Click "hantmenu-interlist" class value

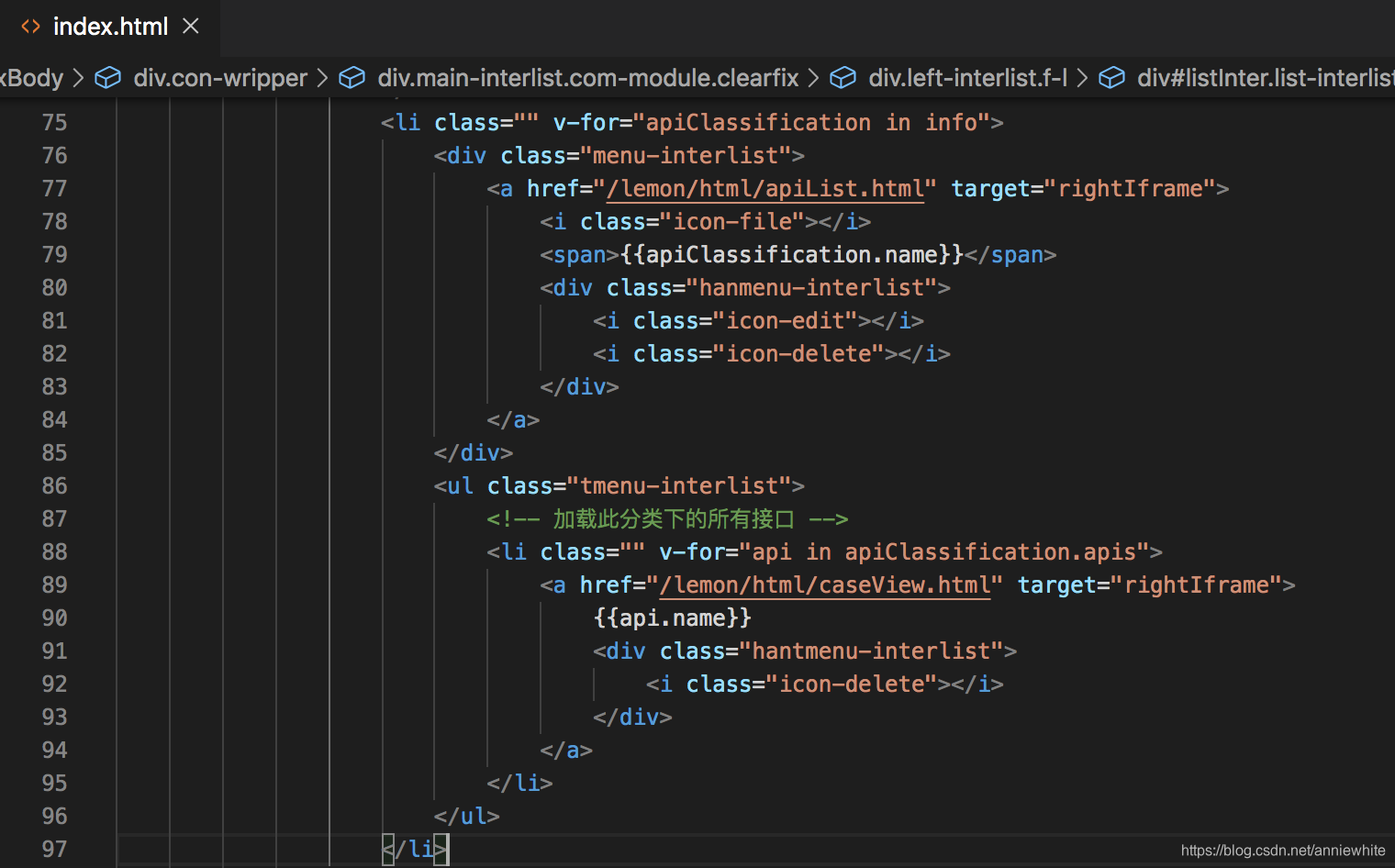pyautogui.click(x=872, y=651)
